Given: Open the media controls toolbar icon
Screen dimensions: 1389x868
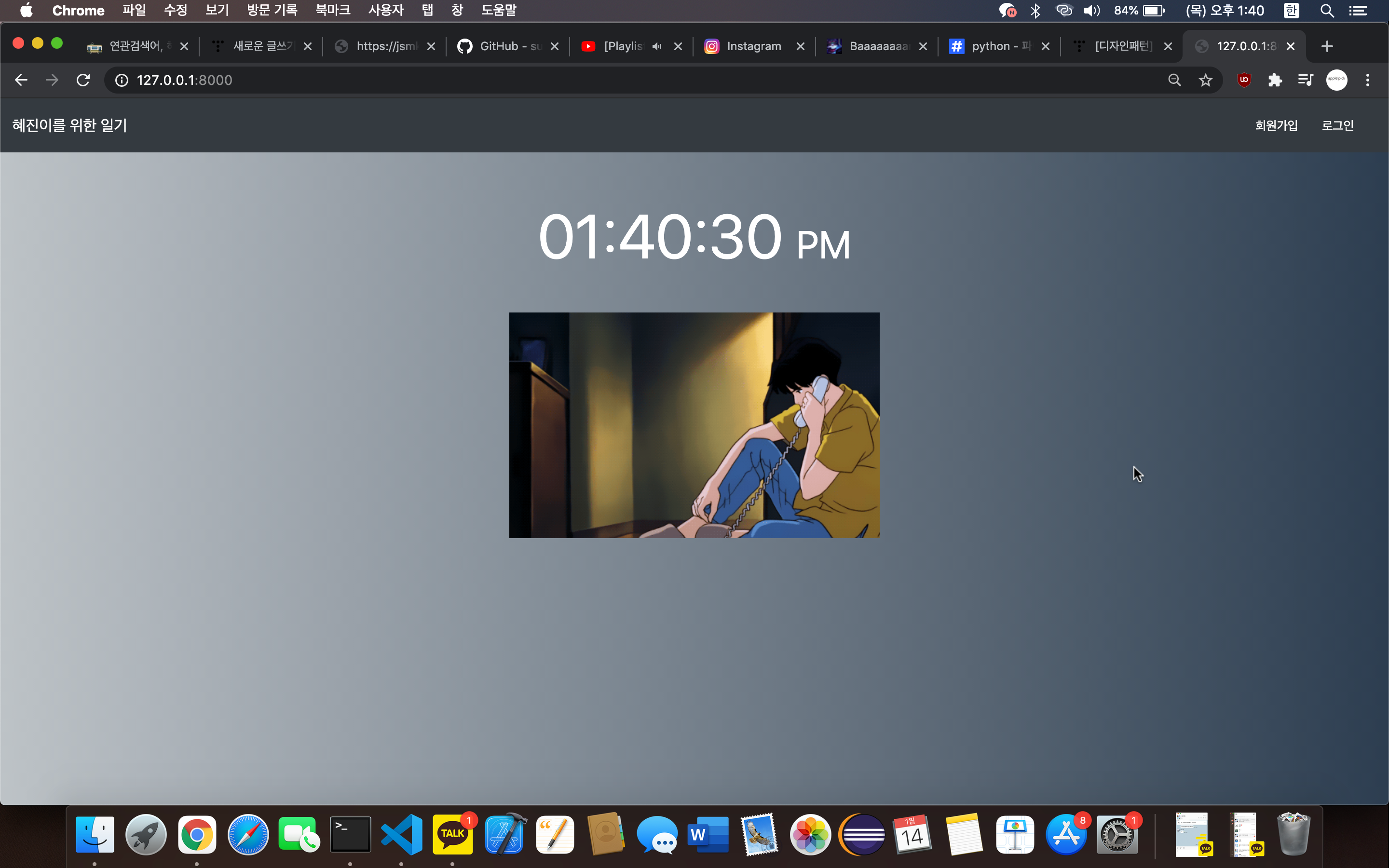Looking at the screenshot, I should [x=1305, y=80].
